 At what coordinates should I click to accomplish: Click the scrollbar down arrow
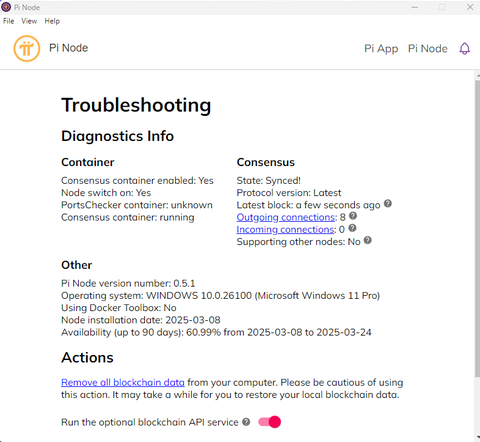point(477,436)
